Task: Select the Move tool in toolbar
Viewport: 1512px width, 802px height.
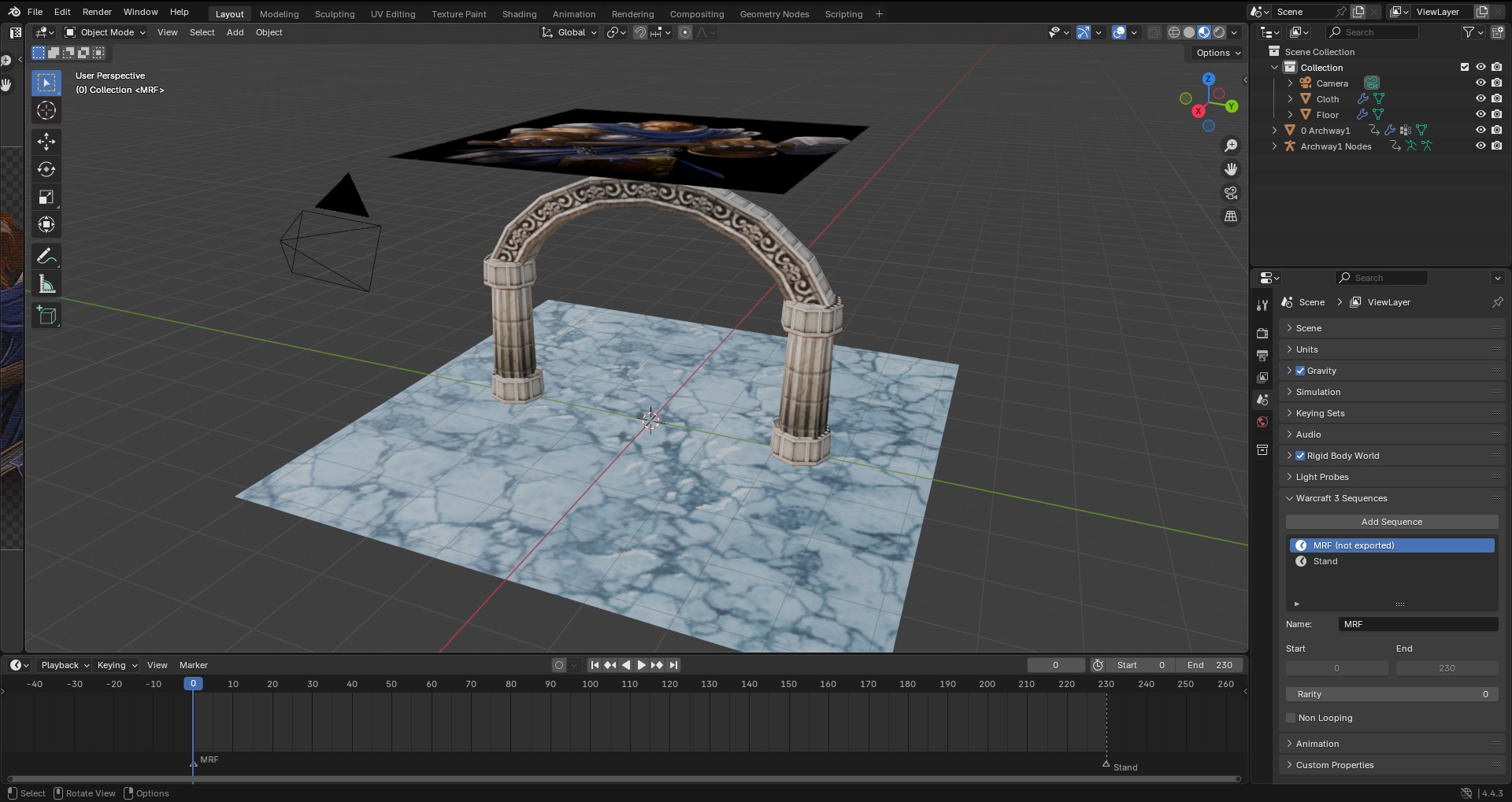Action: (x=46, y=142)
